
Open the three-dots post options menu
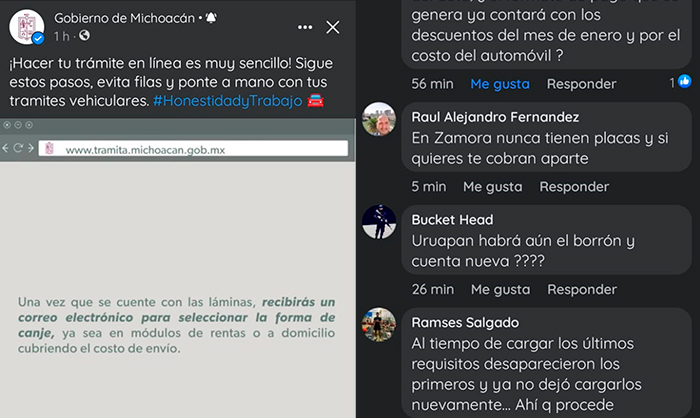(x=305, y=27)
